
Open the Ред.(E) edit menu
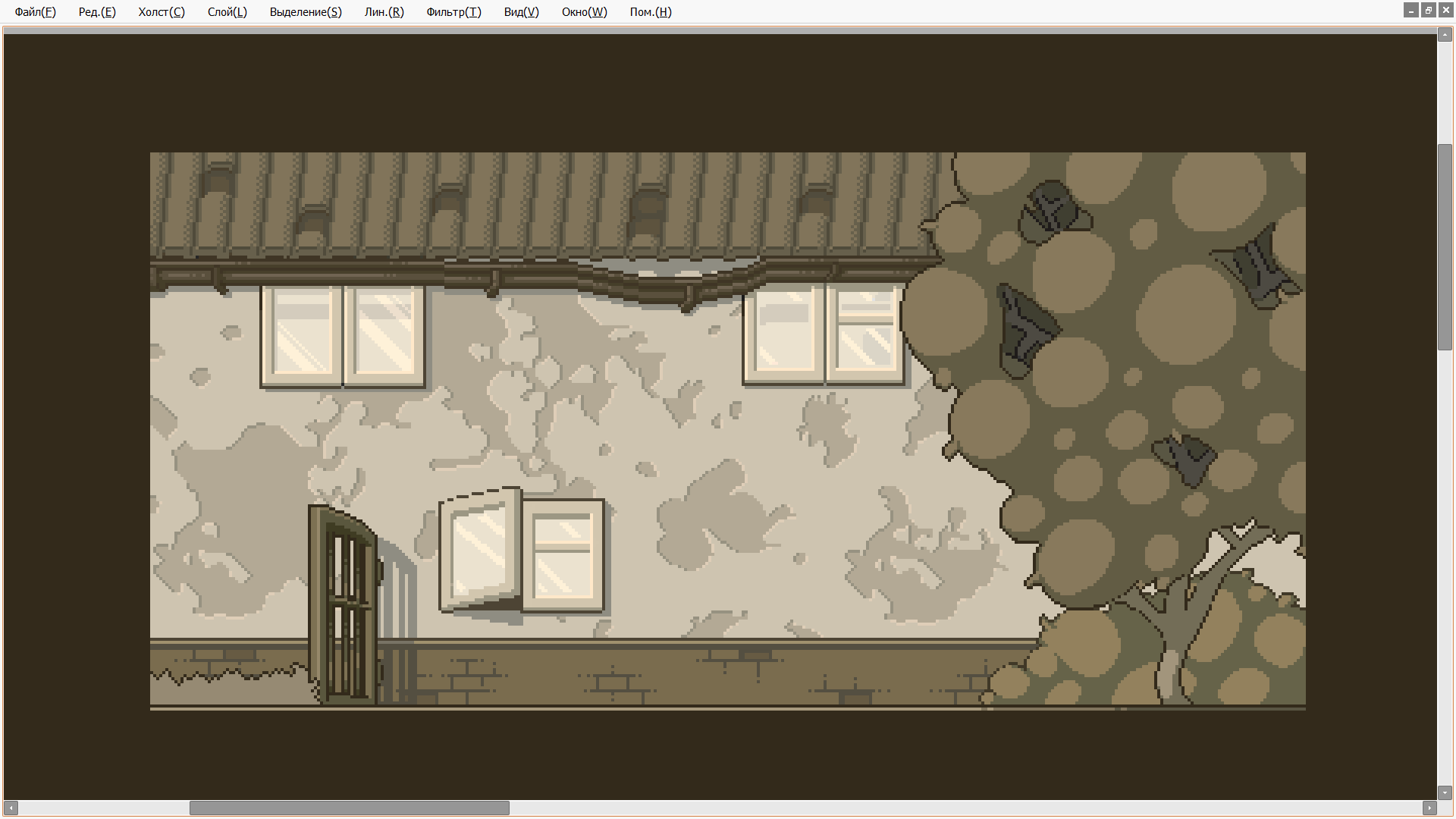click(x=97, y=12)
